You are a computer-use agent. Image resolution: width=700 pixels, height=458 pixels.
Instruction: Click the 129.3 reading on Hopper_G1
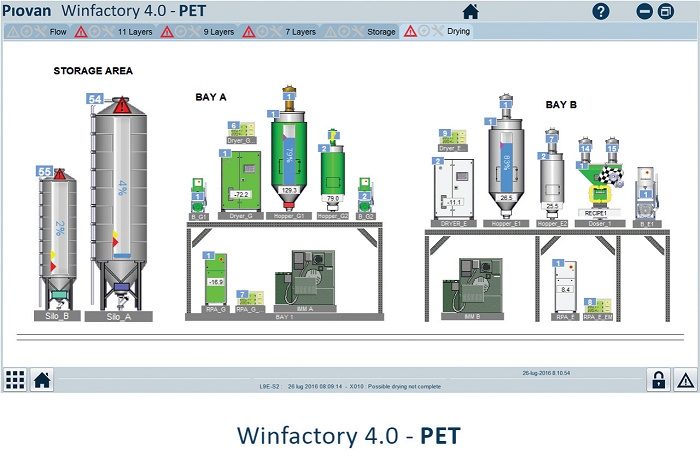pyautogui.click(x=289, y=190)
